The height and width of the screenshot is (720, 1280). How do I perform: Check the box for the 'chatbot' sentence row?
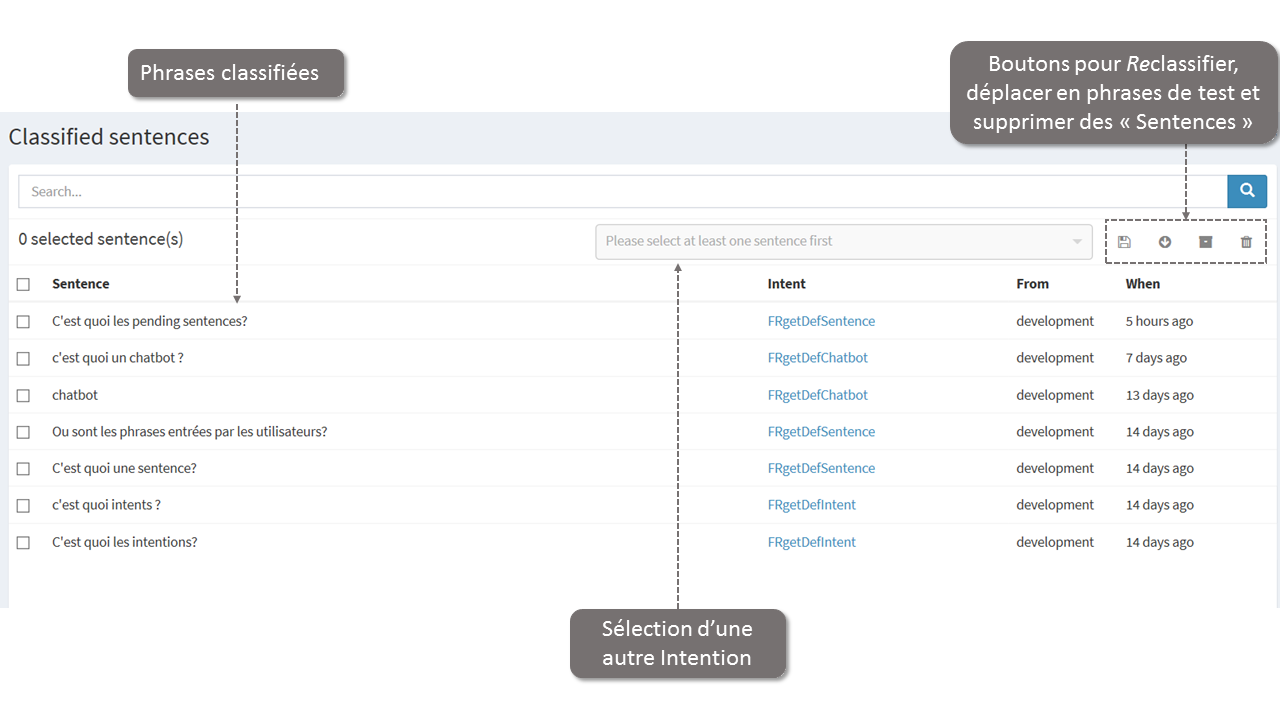(23, 395)
